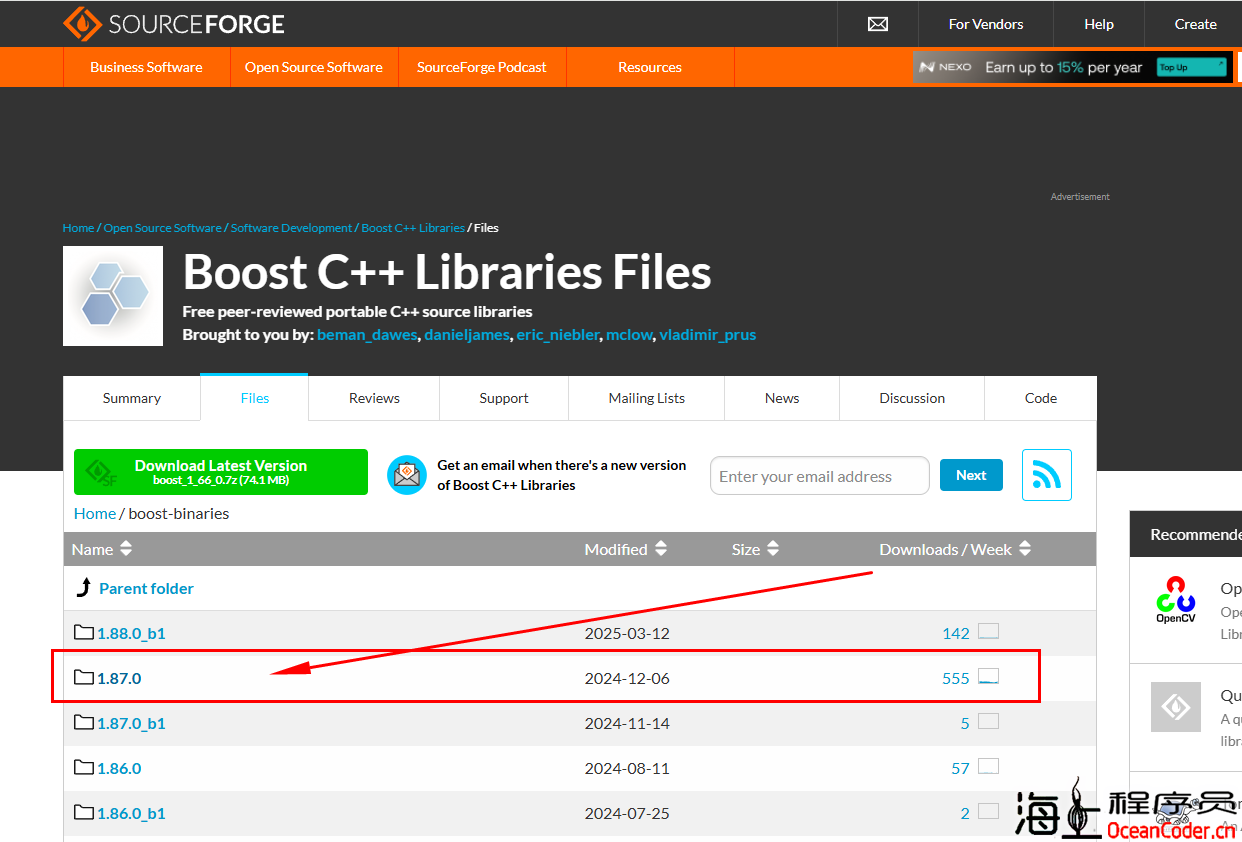The width and height of the screenshot is (1242, 842).
Task: Sort the list by Downloads / Week
Action: pos(955,549)
